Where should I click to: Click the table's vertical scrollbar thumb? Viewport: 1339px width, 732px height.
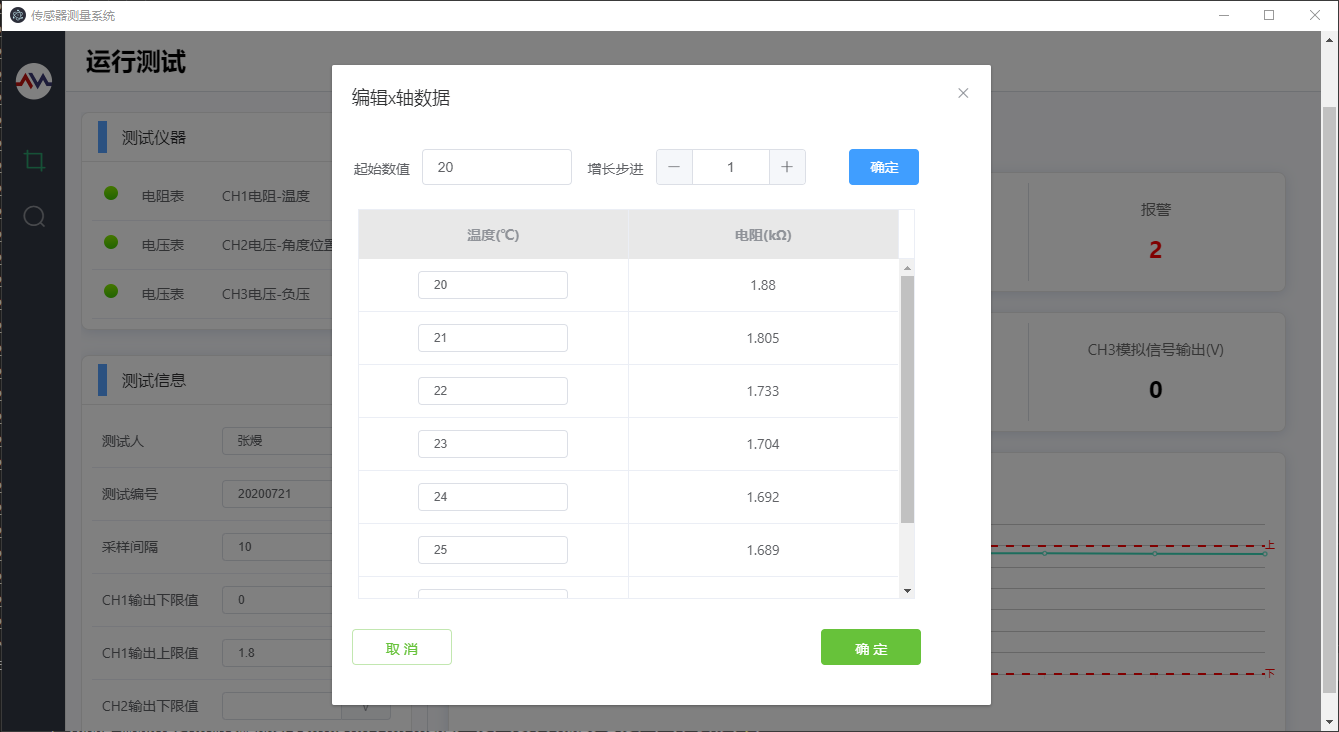click(907, 400)
